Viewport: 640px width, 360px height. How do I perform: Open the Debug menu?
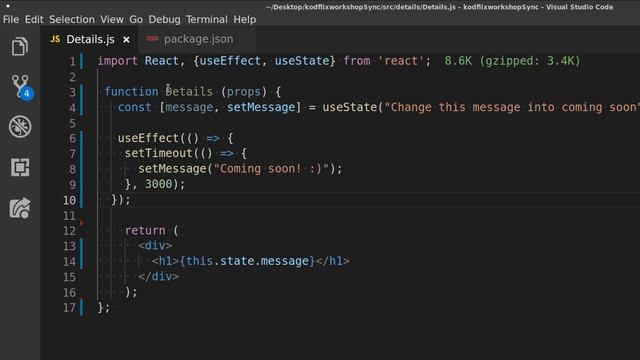(164, 20)
